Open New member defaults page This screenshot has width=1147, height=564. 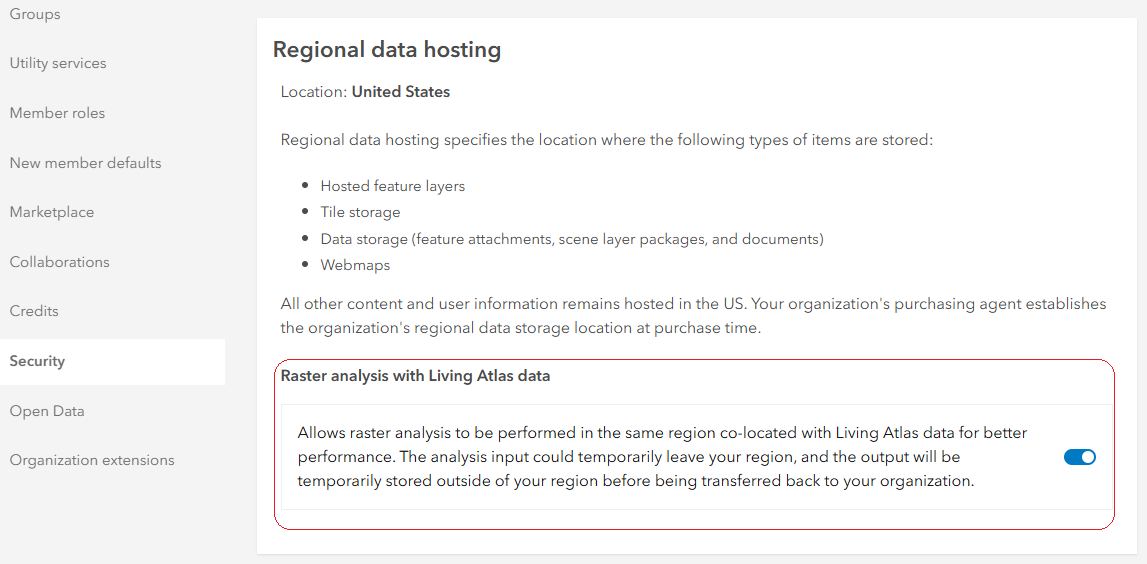click(85, 163)
